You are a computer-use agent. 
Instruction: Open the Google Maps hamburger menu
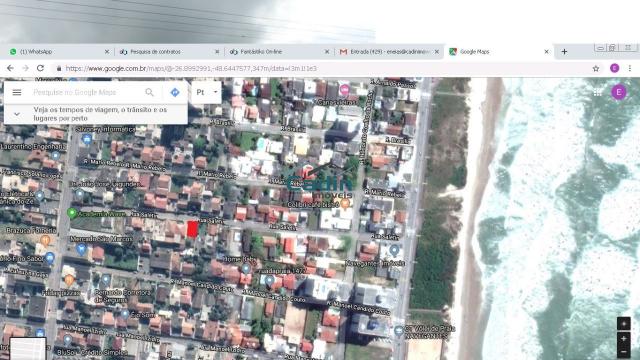17,93
